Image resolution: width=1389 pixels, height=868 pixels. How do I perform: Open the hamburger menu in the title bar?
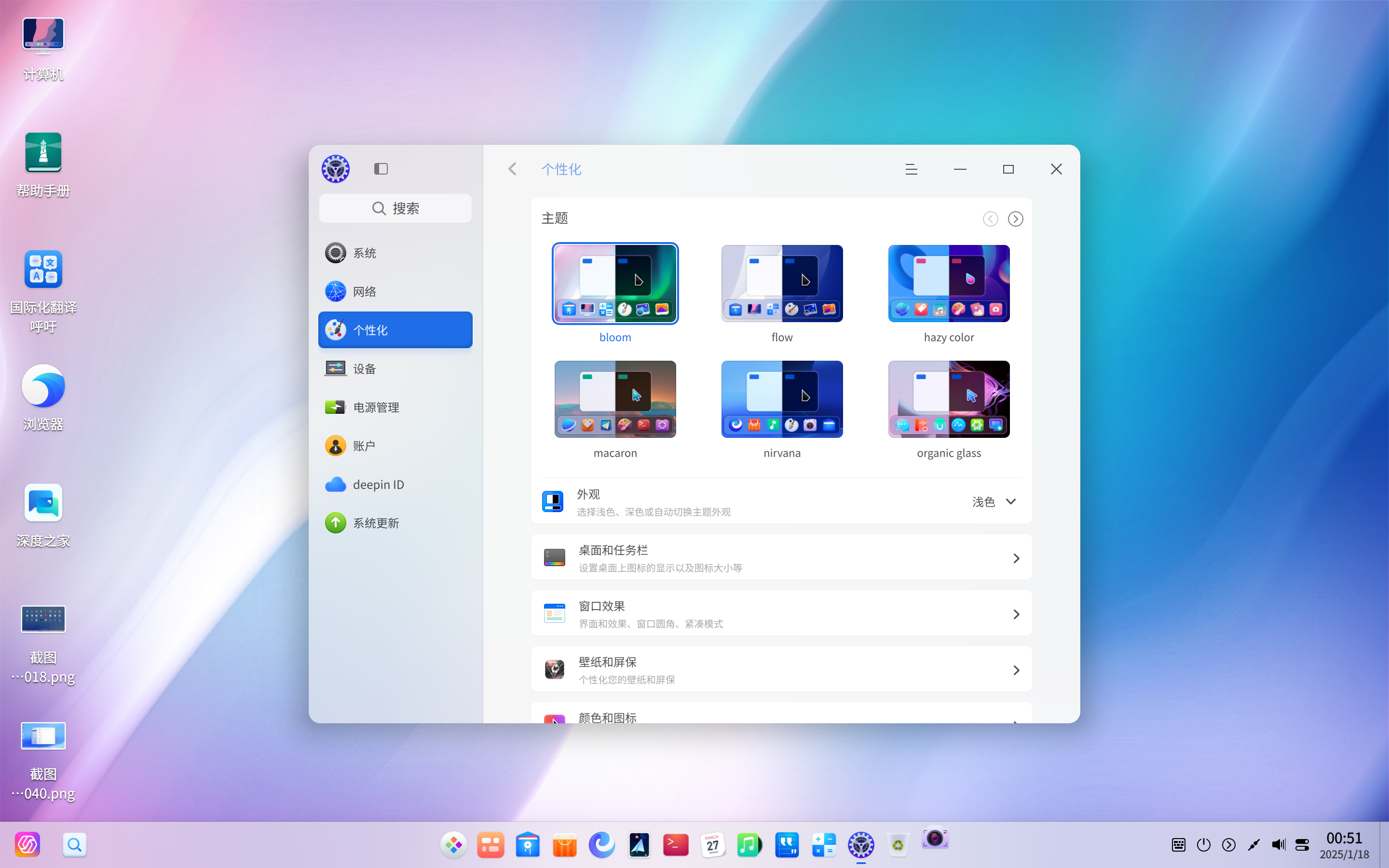pyautogui.click(x=911, y=169)
